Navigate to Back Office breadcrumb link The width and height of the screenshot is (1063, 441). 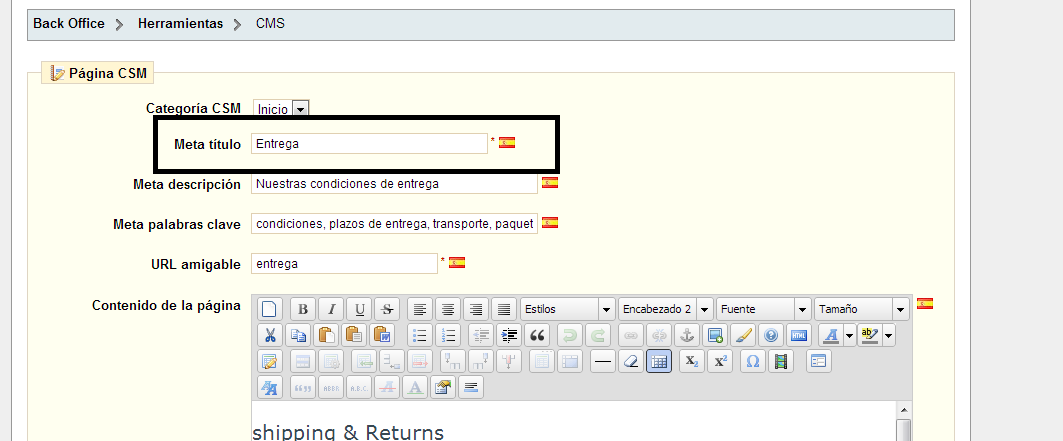pos(69,23)
